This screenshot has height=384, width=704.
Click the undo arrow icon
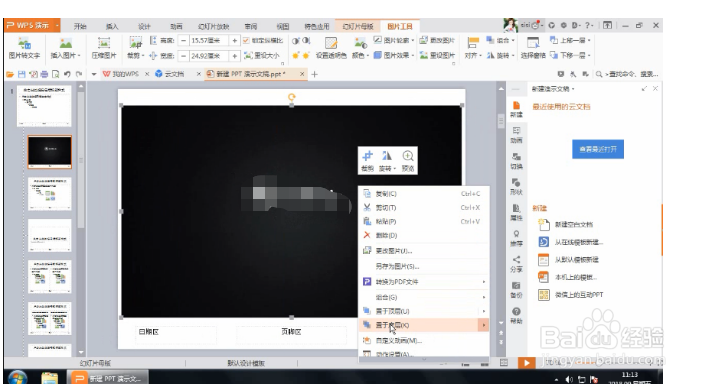[x=67, y=74]
